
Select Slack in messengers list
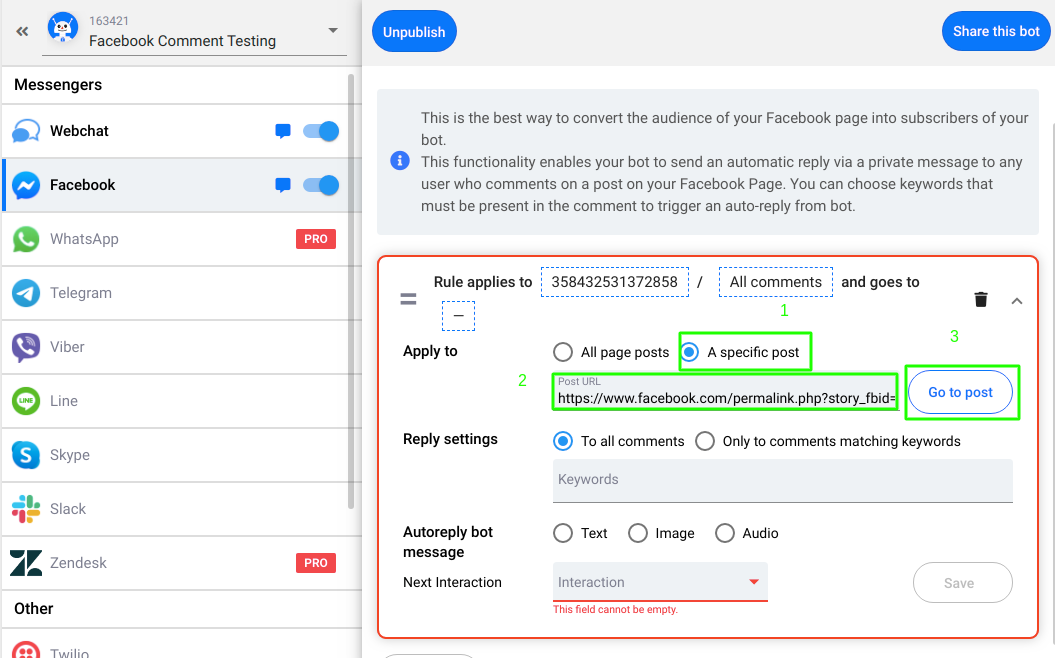(x=182, y=509)
